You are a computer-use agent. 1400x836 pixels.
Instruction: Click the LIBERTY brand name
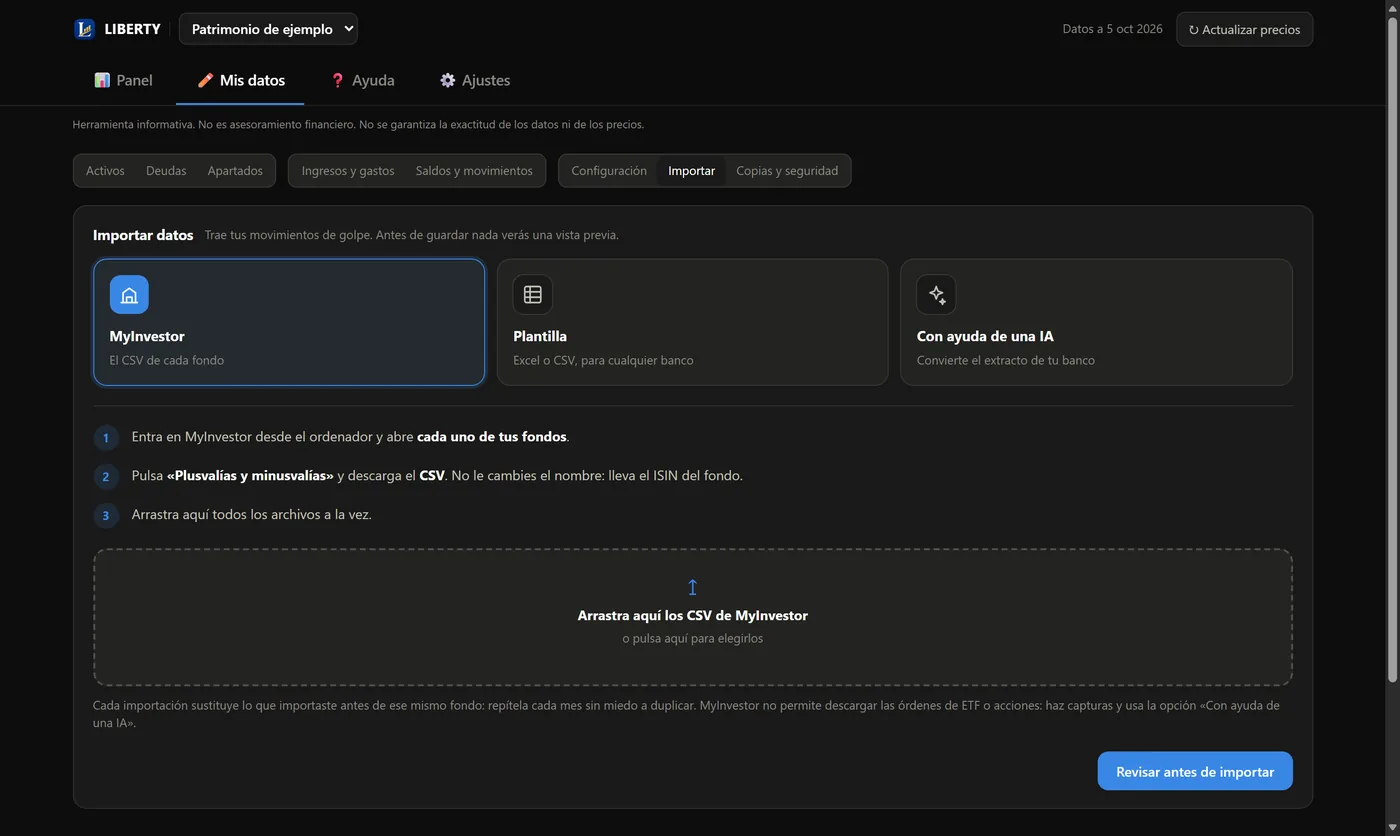click(132, 29)
